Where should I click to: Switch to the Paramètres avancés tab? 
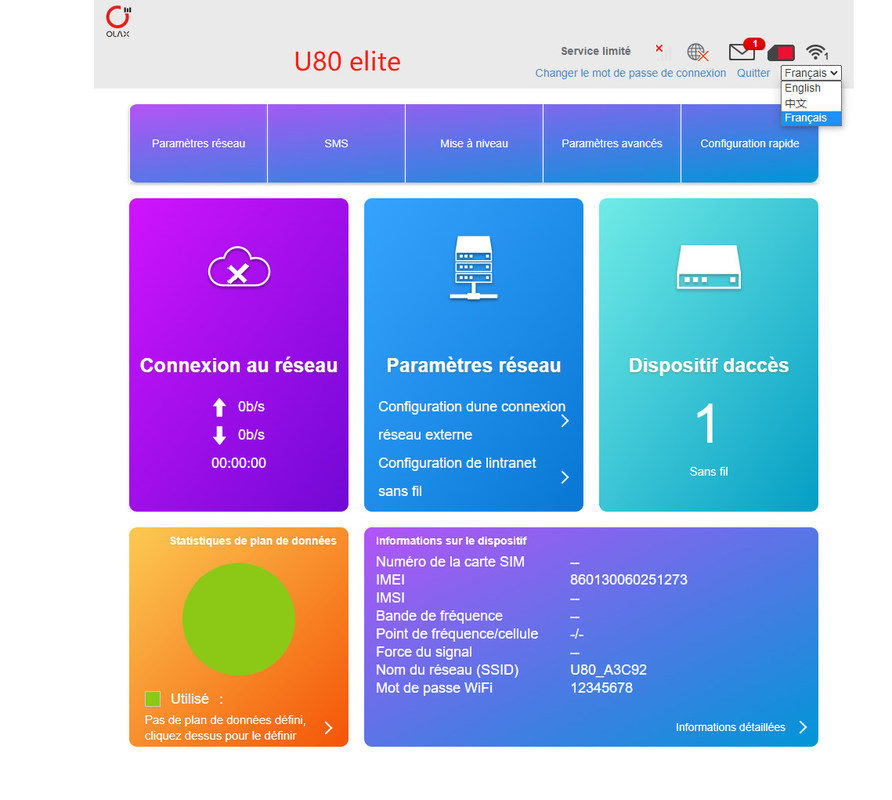pyautogui.click(x=612, y=144)
